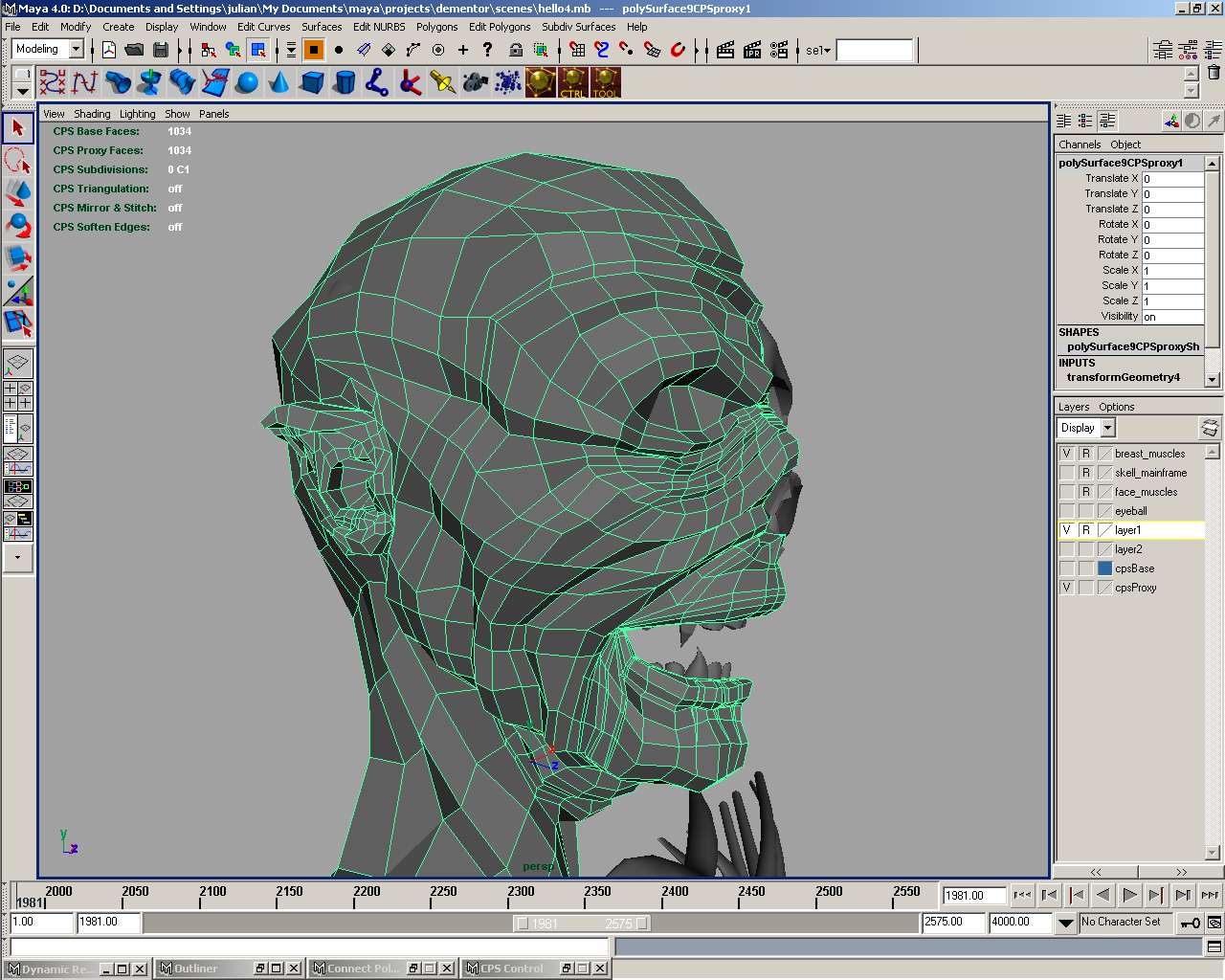Open the Modeling menu set dropdown
This screenshot has width=1225, height=980.
[x=76, y=50]
